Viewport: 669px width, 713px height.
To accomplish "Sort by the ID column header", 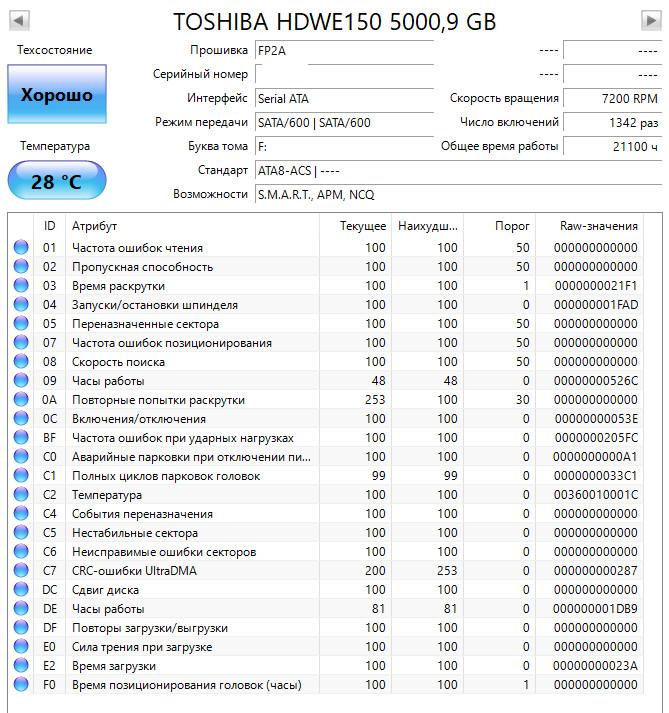I will coord(50,226).
